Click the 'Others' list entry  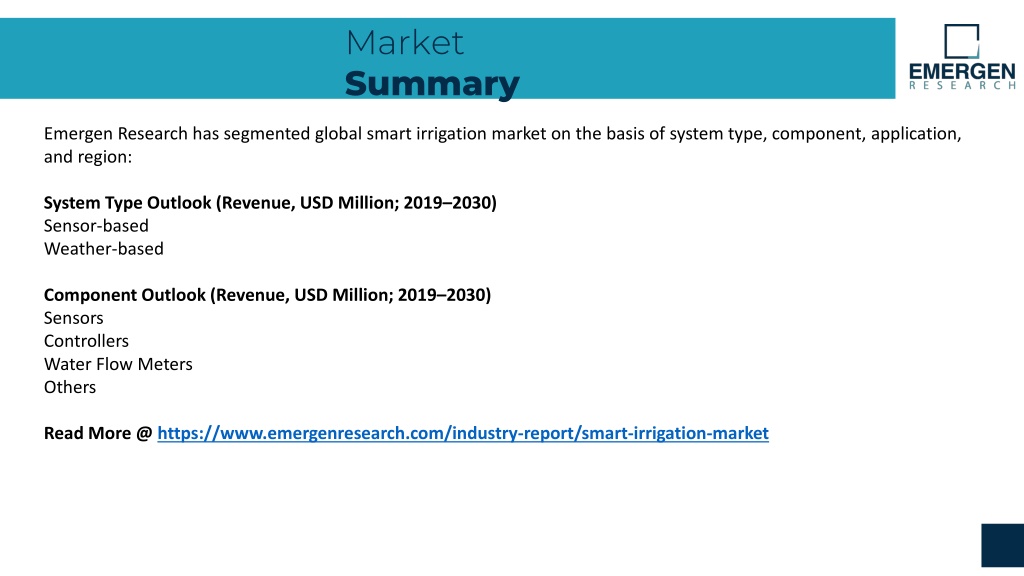[70, 387]
